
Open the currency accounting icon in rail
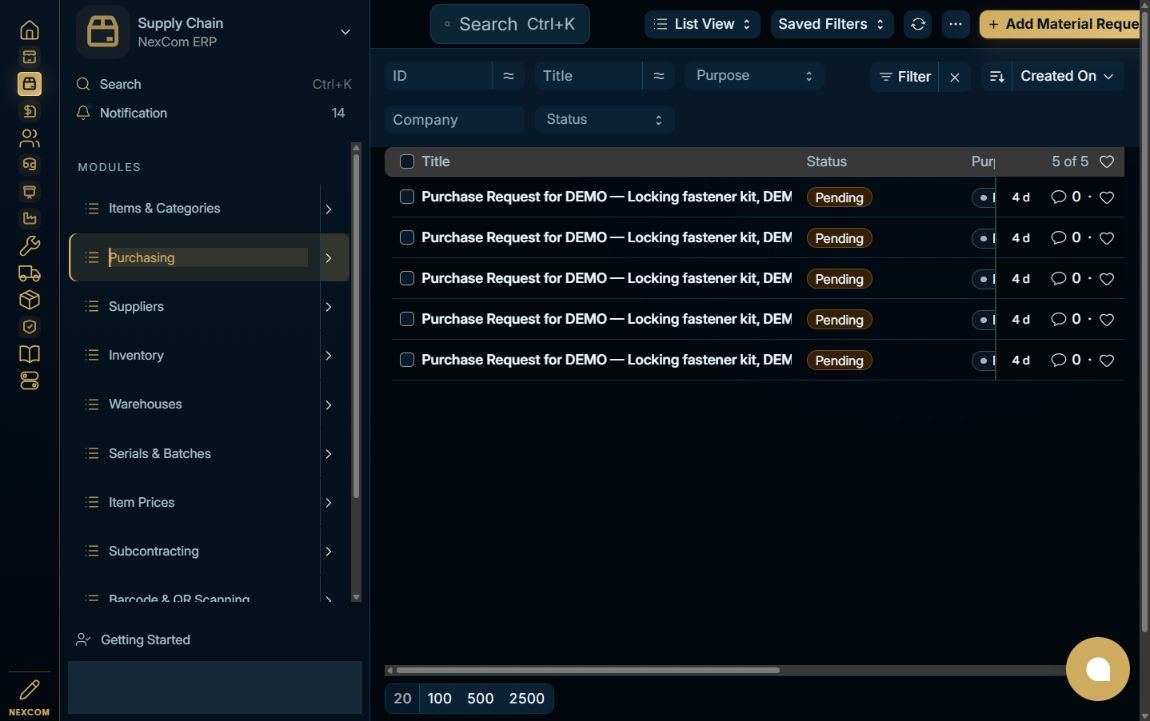[x=29, y=111]
